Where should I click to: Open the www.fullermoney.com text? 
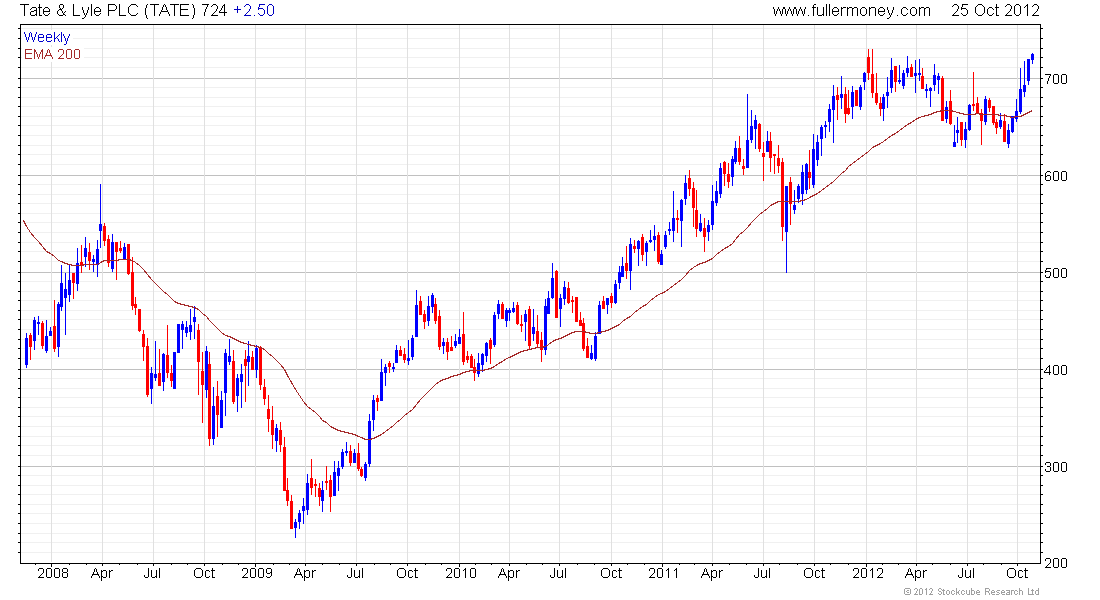point(851,11)
